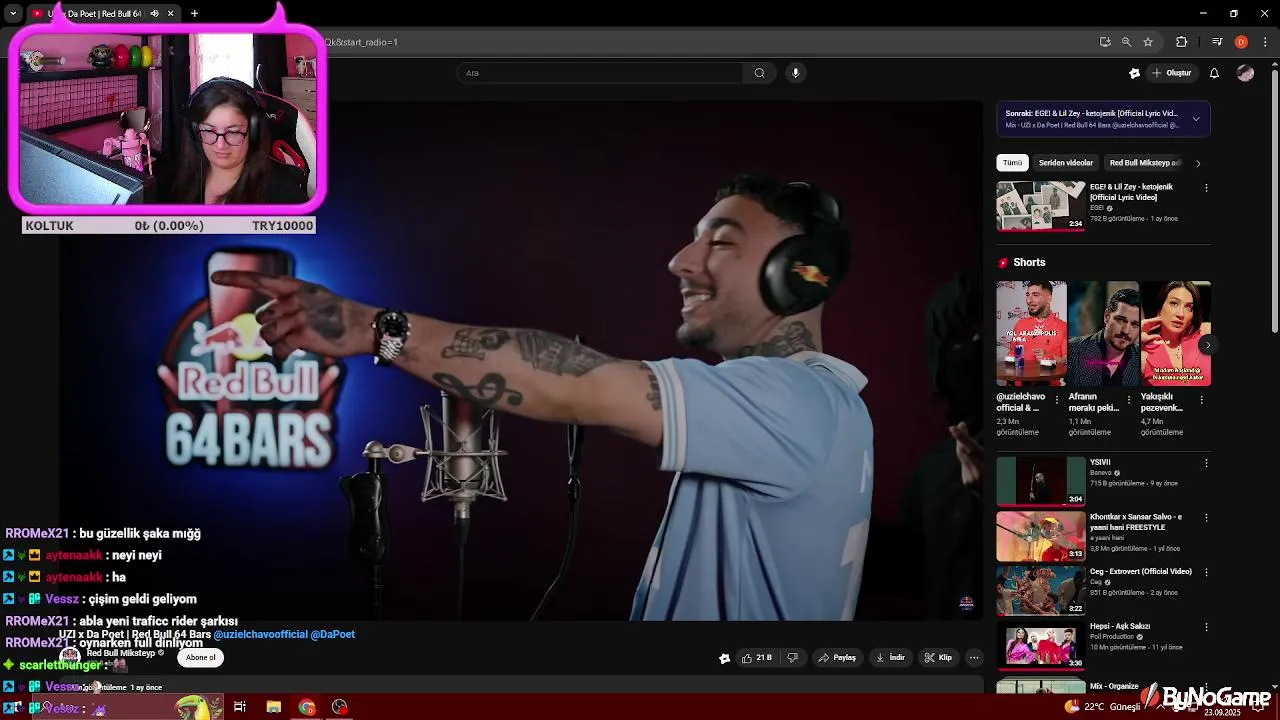This screenshot has height=720, width=1280.
Task: Open options for Yakışıklı Short
Action: [x=1201, y=400]
